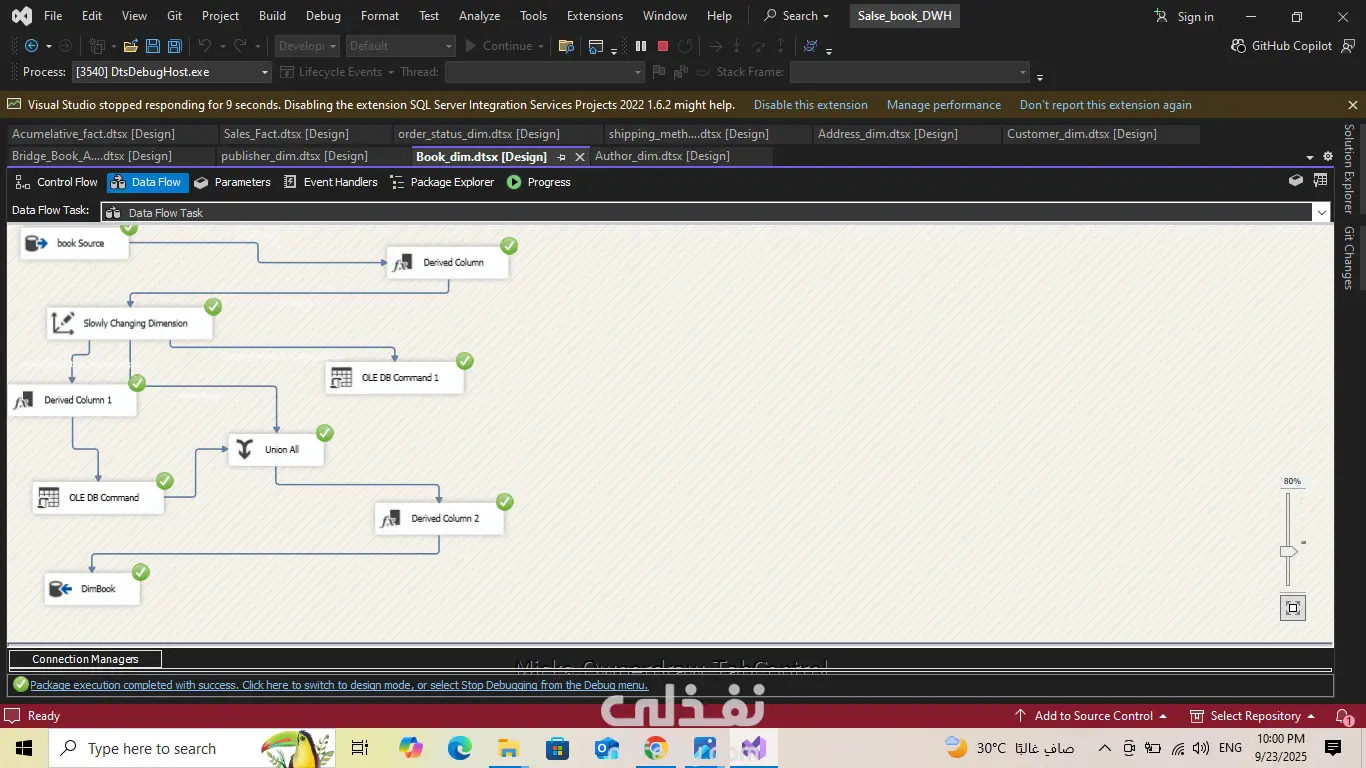Click the Navigate Backward arrow icon
This screenshot has width=1366, height=768.
pyautogui.click(x=30, y=46)
